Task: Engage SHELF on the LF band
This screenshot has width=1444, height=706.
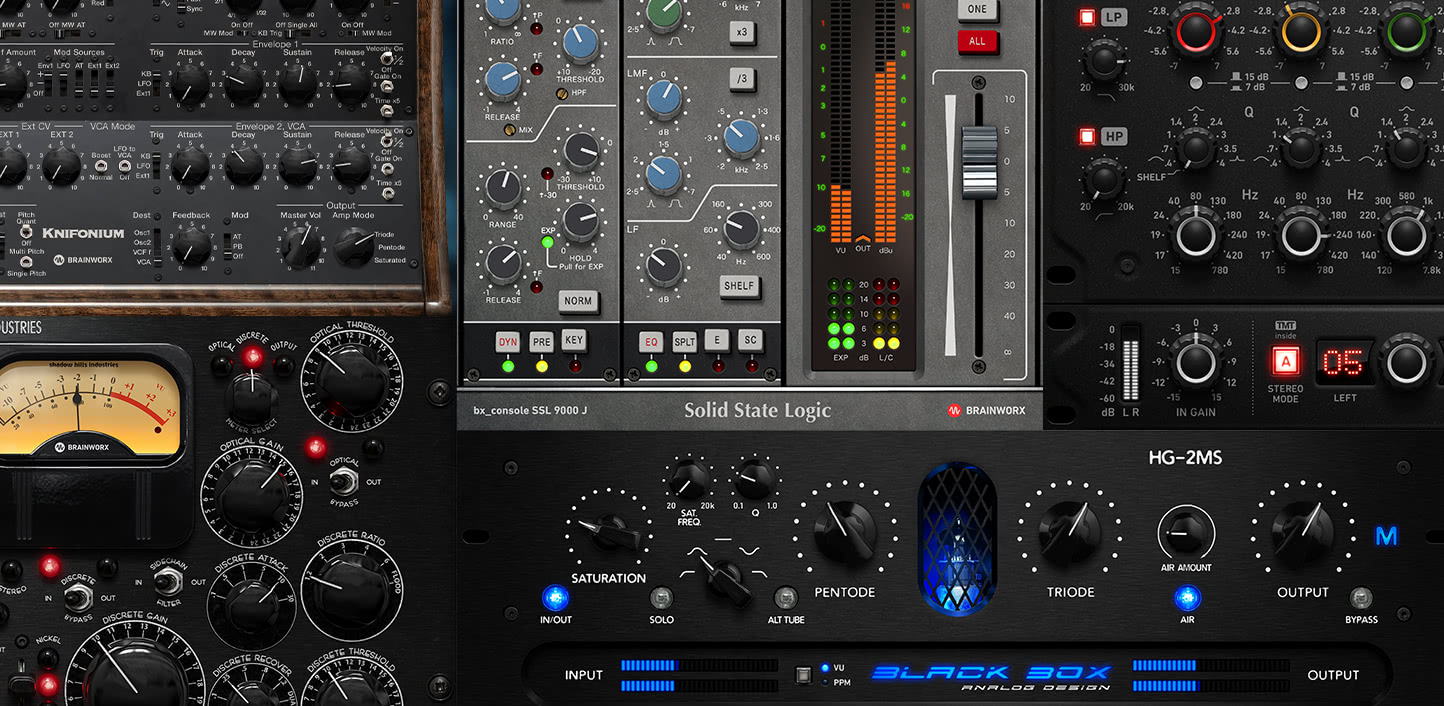Action: pos(739,286)
